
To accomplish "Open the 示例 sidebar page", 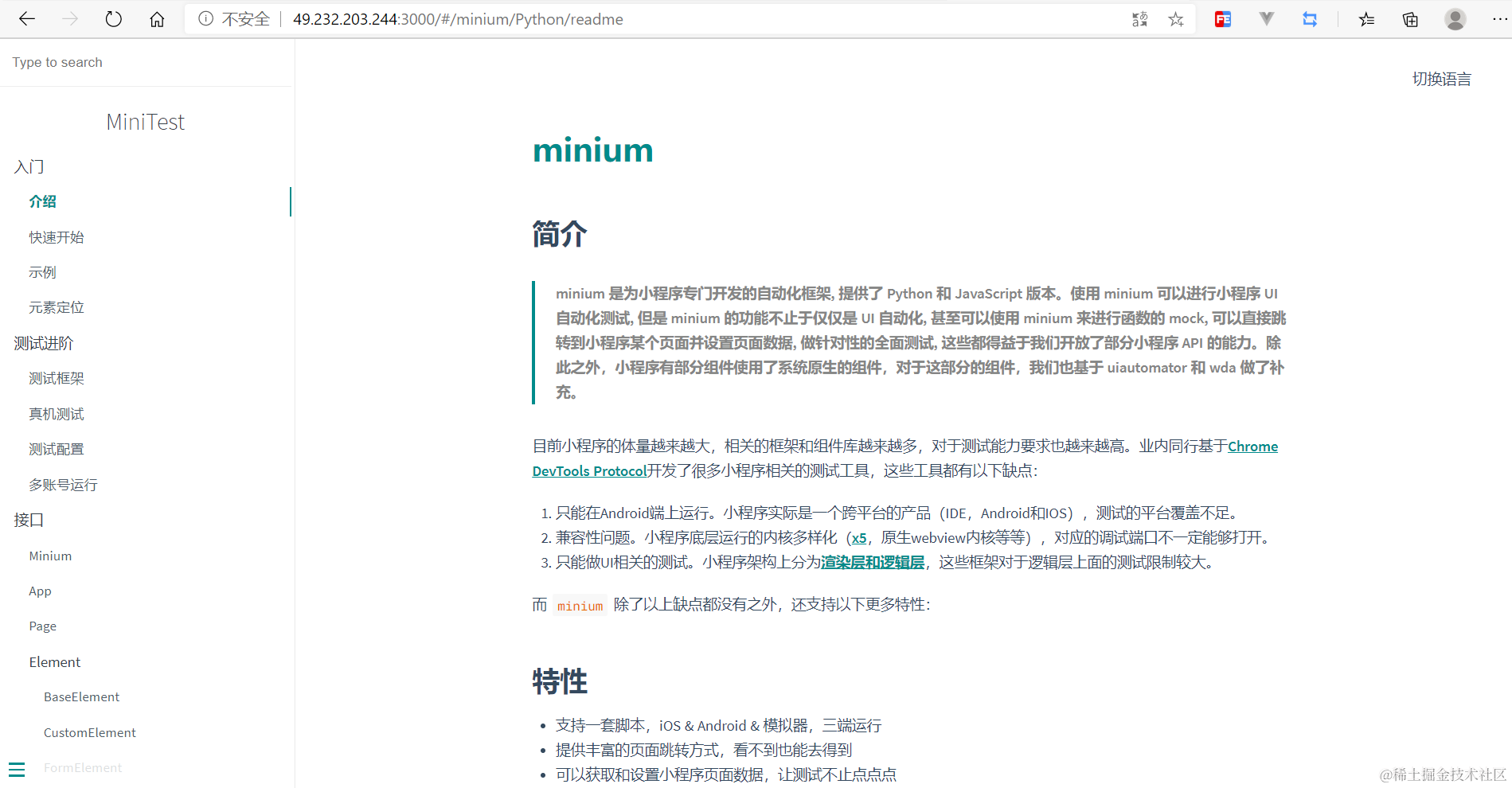I will pos(43,272).
